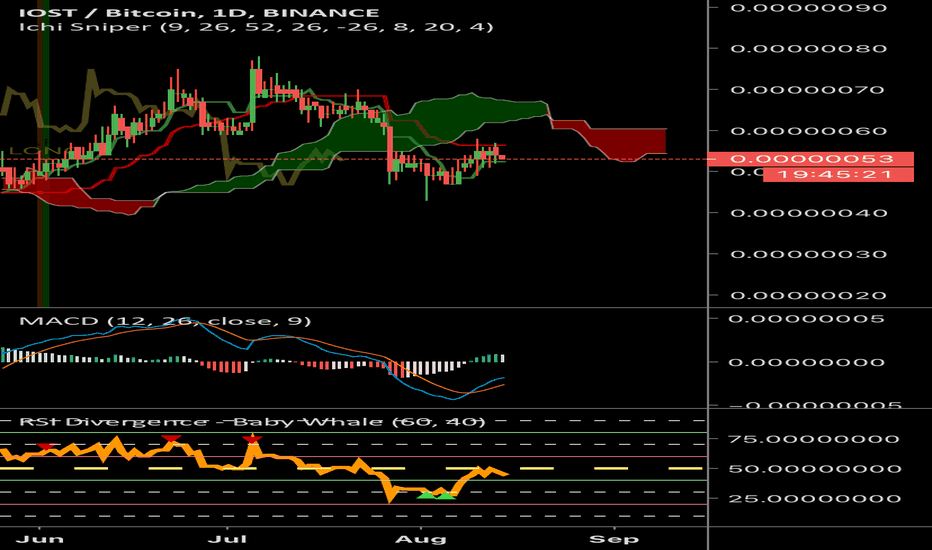932x550 pixels.
Task: Click price level 0.00000020 on axis
Action: (808, 295)
